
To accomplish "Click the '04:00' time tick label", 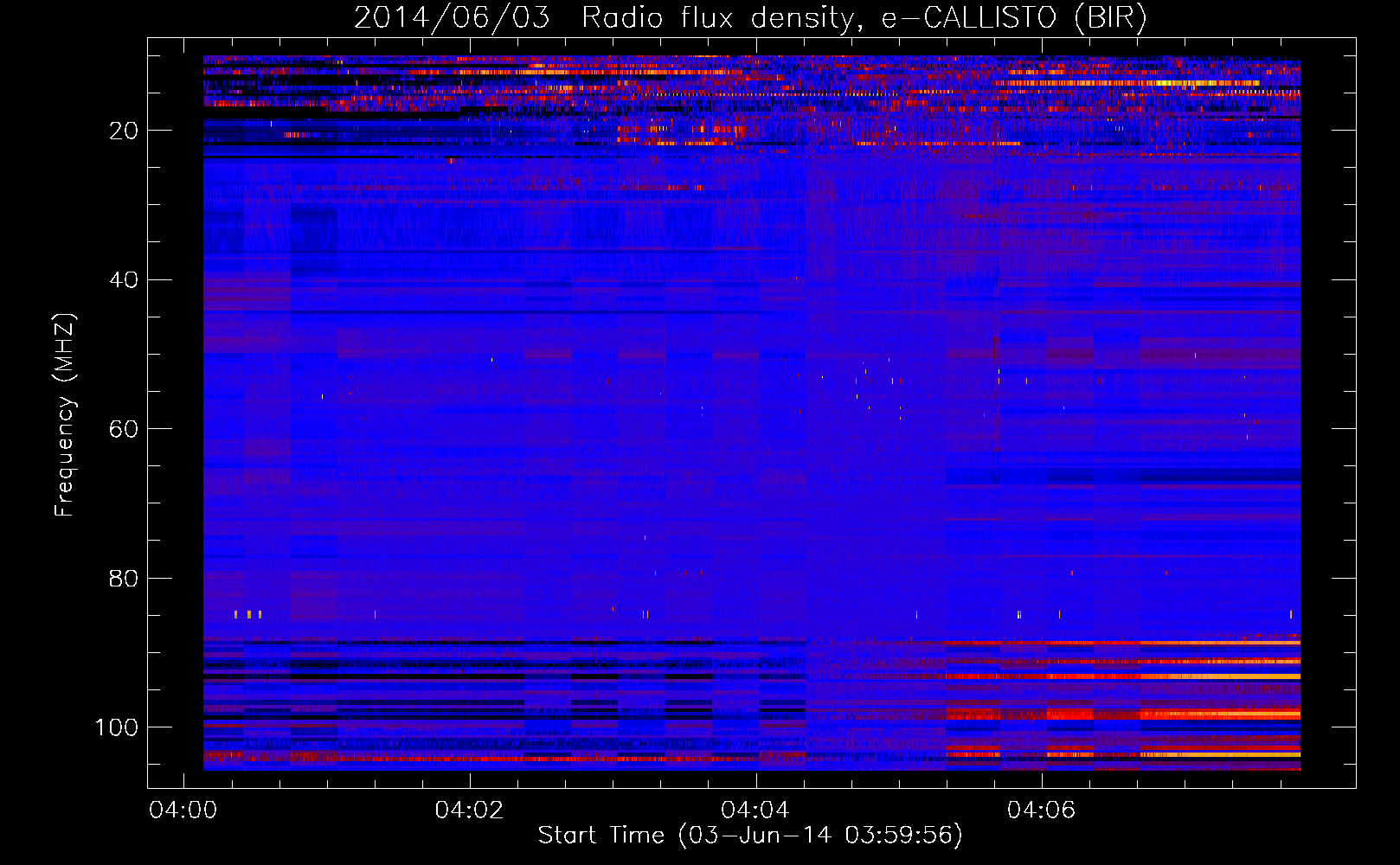I will coord(183,810).
